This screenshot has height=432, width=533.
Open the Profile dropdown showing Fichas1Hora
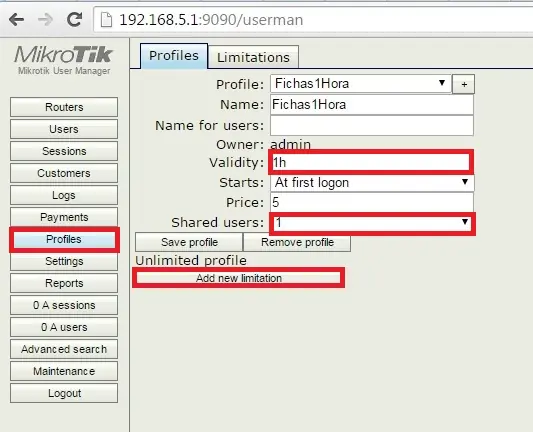click(x=361, y=83)
